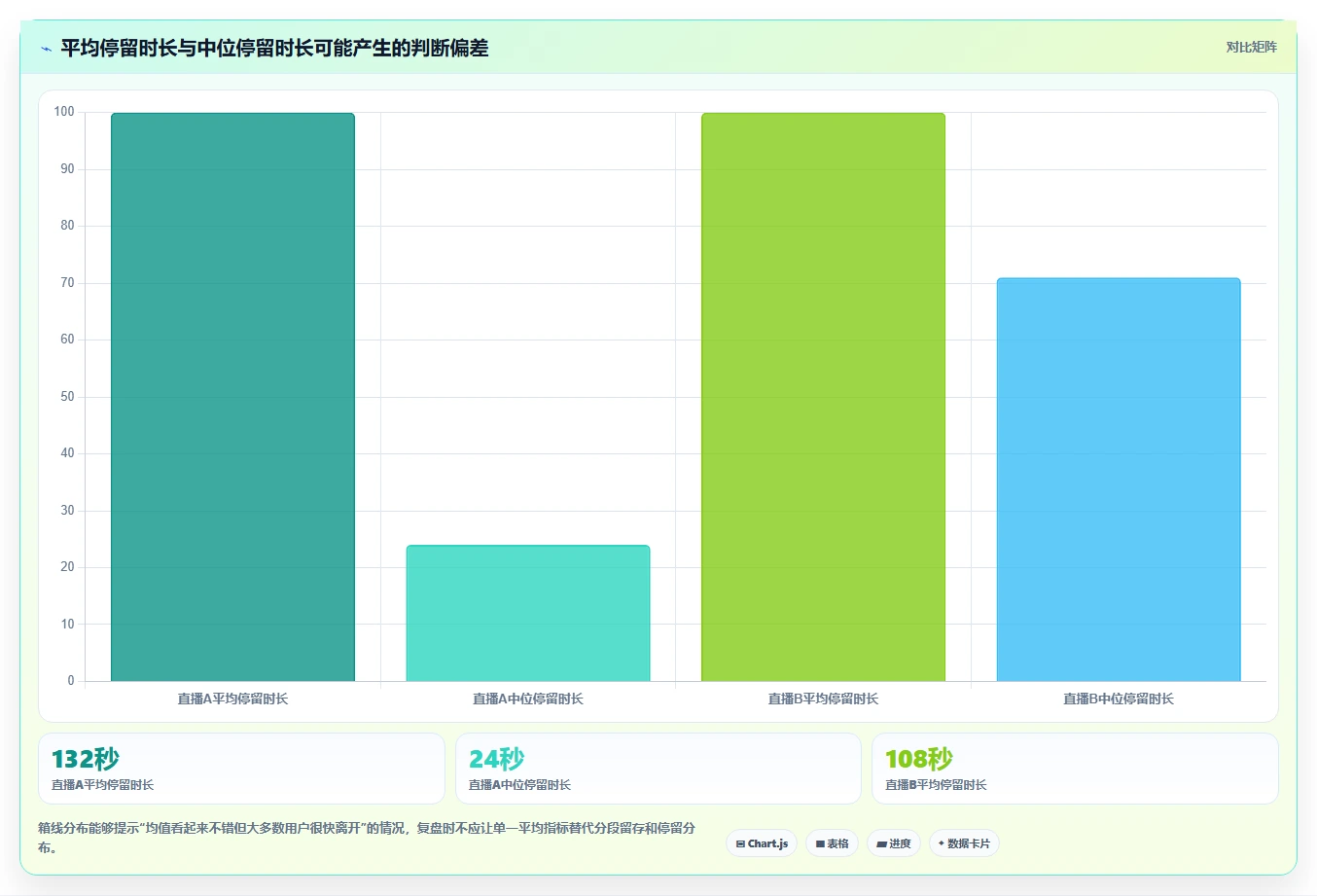This screenshot has height=896, width=1317.
Task: Click the green 直播B平均停留时长 bar
Action: click(x=823, y=397)
